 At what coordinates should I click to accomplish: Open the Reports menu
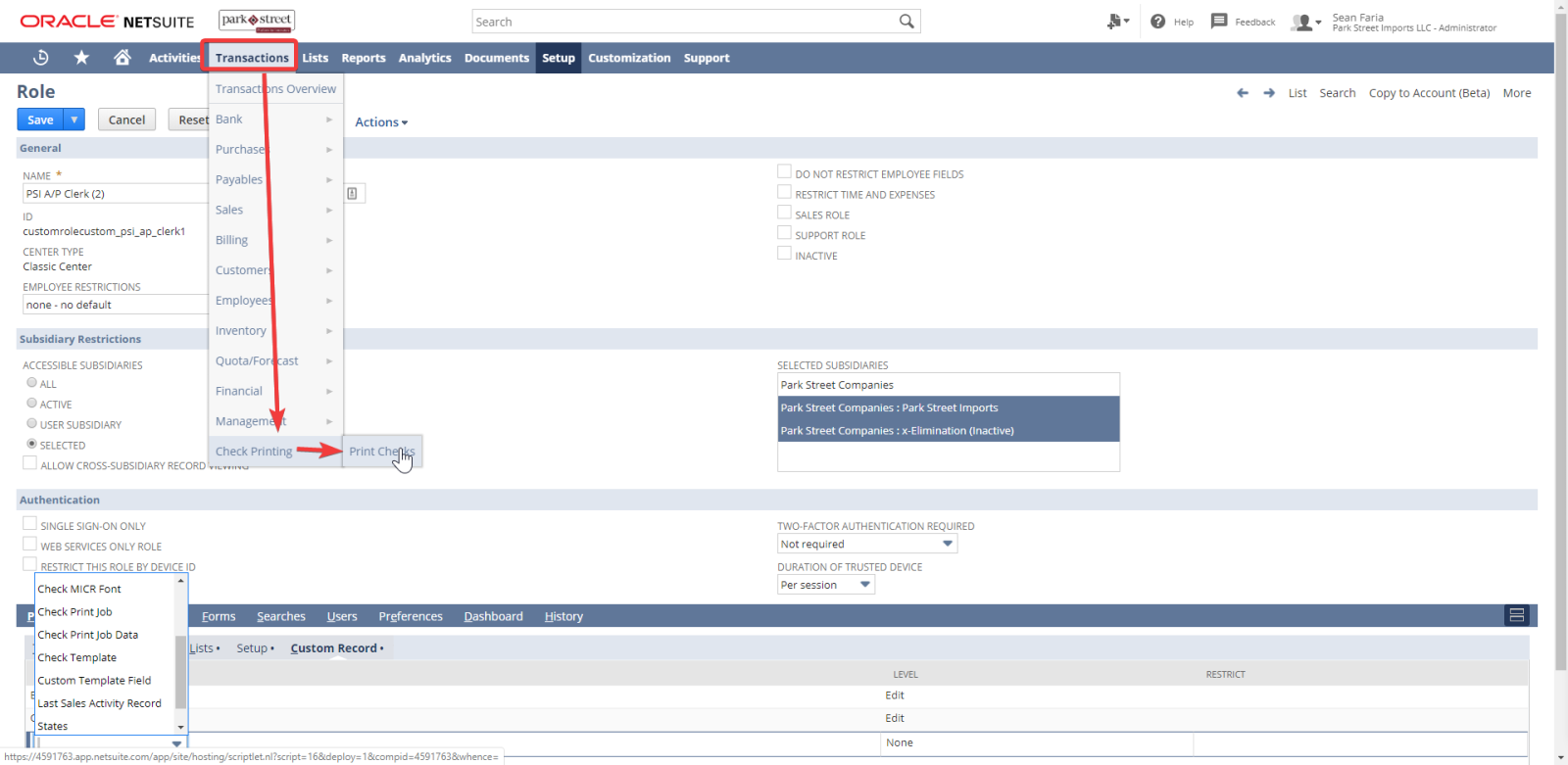tap(364, 58)
